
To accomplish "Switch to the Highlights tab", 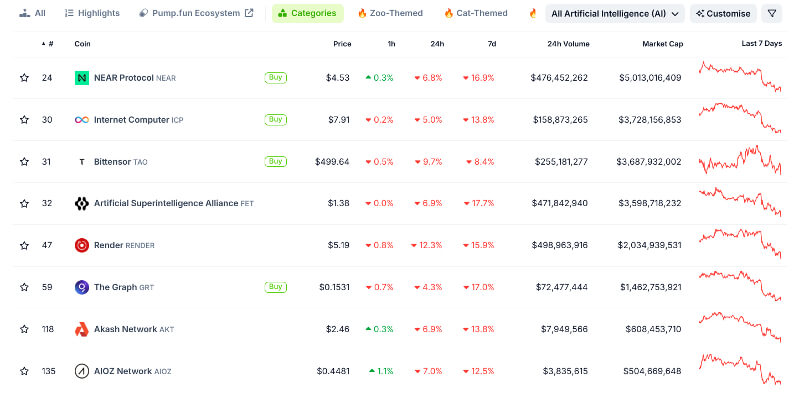I will (92, 13).
